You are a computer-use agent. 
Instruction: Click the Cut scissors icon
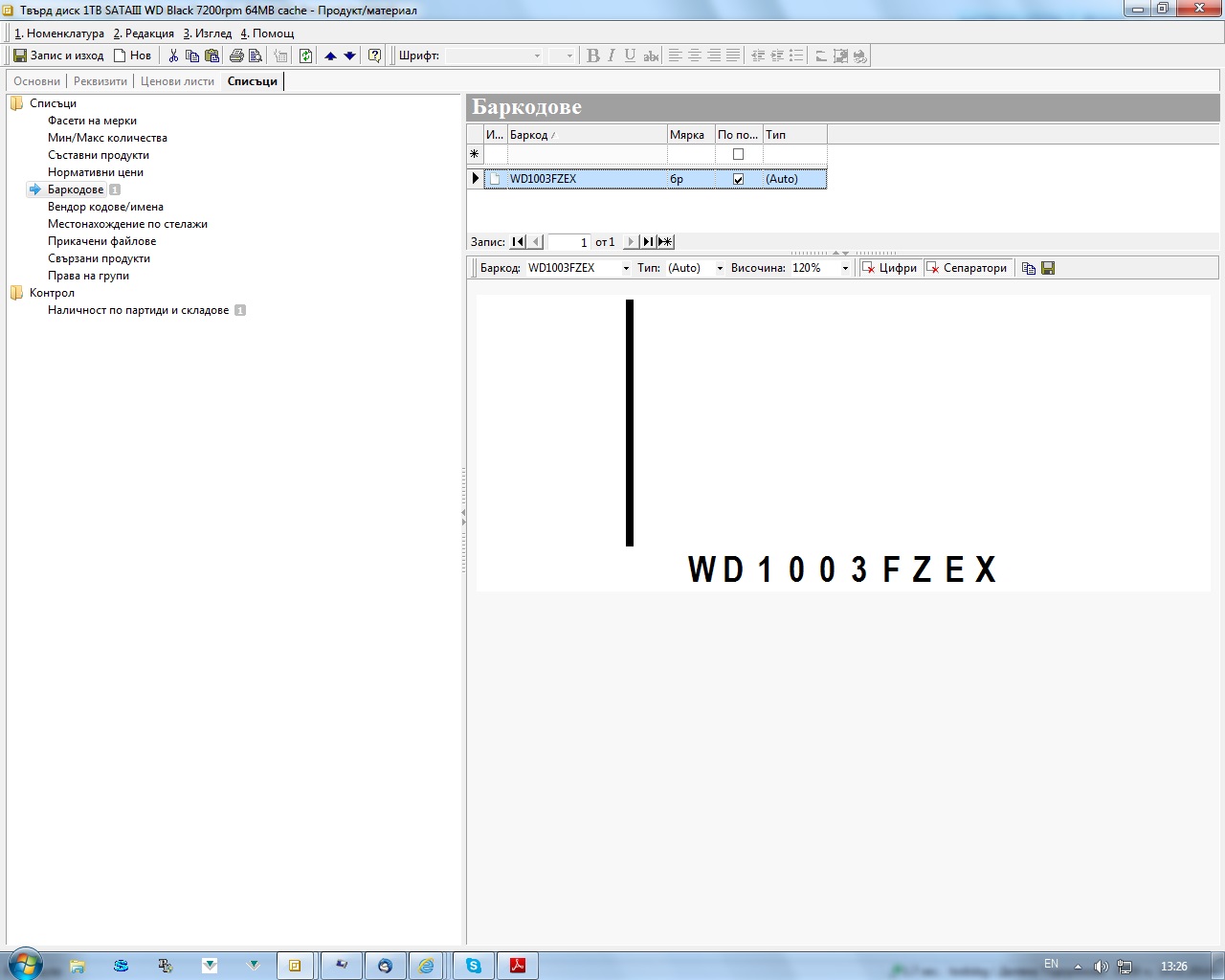click(x=173, y=56)
